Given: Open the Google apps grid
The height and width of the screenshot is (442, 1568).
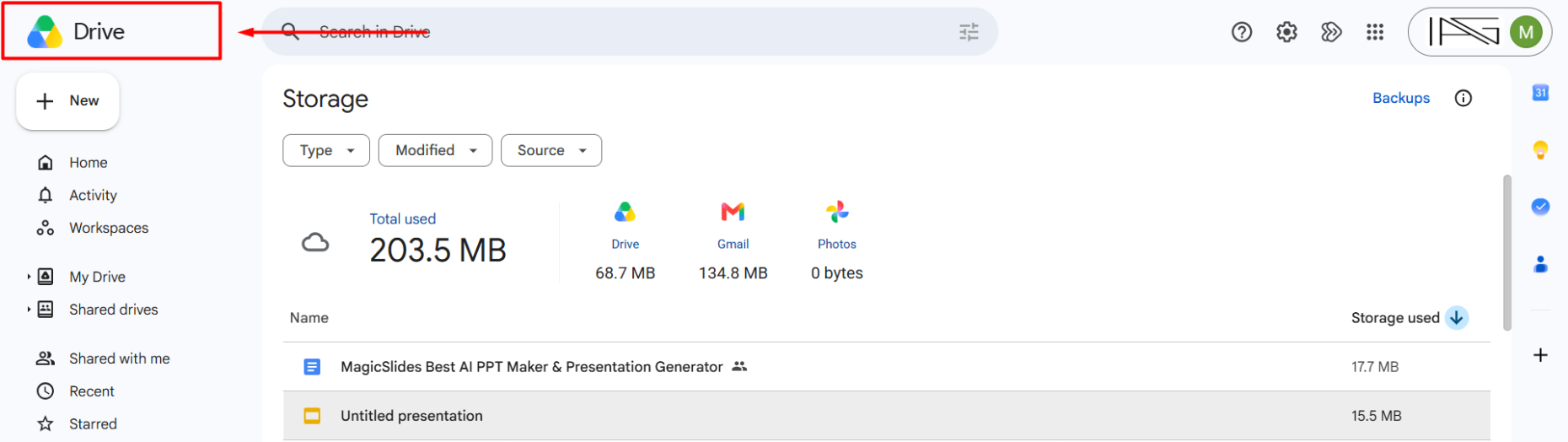Looking at the screenshot, I should coord(1375,32).
